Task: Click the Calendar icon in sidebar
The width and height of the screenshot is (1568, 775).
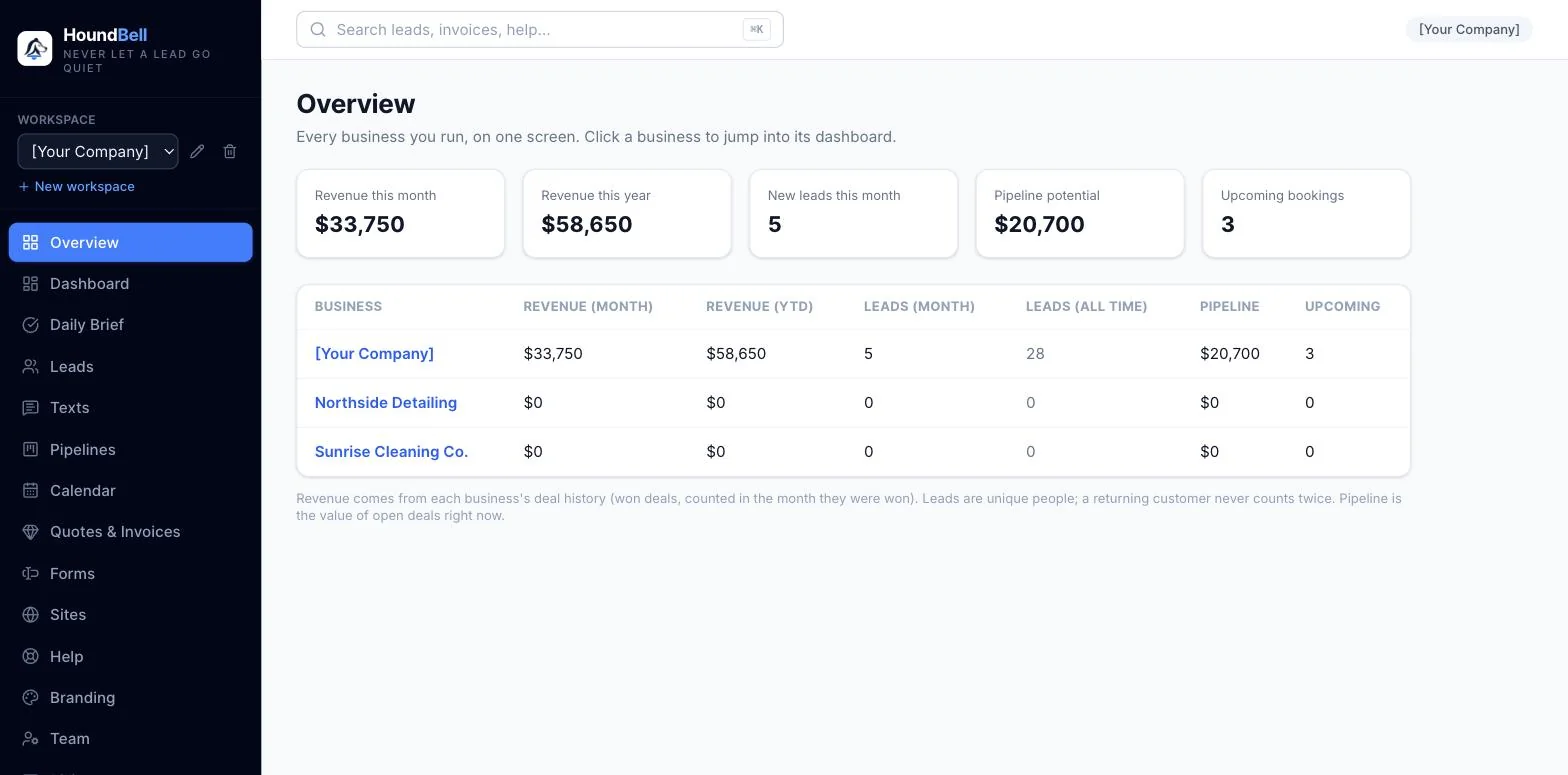Action: pos(31,490)
